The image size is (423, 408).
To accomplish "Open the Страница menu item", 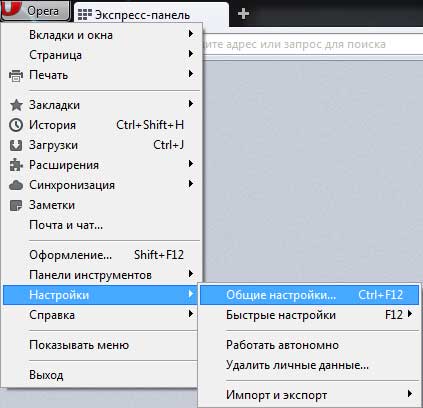I will click(102, 55).
